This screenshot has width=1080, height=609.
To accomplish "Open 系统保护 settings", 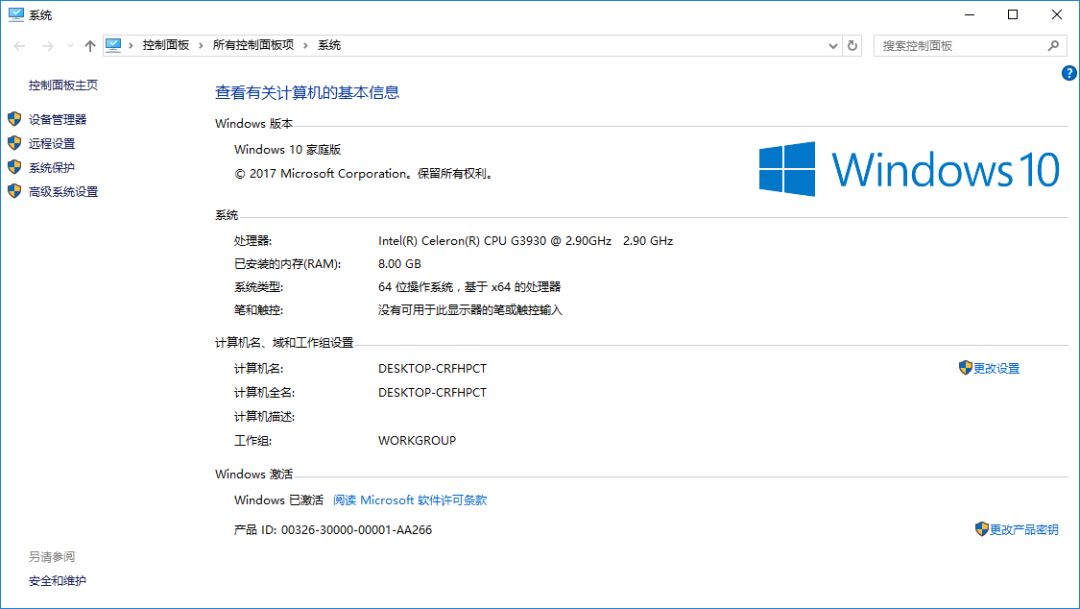I will (52, 166).
